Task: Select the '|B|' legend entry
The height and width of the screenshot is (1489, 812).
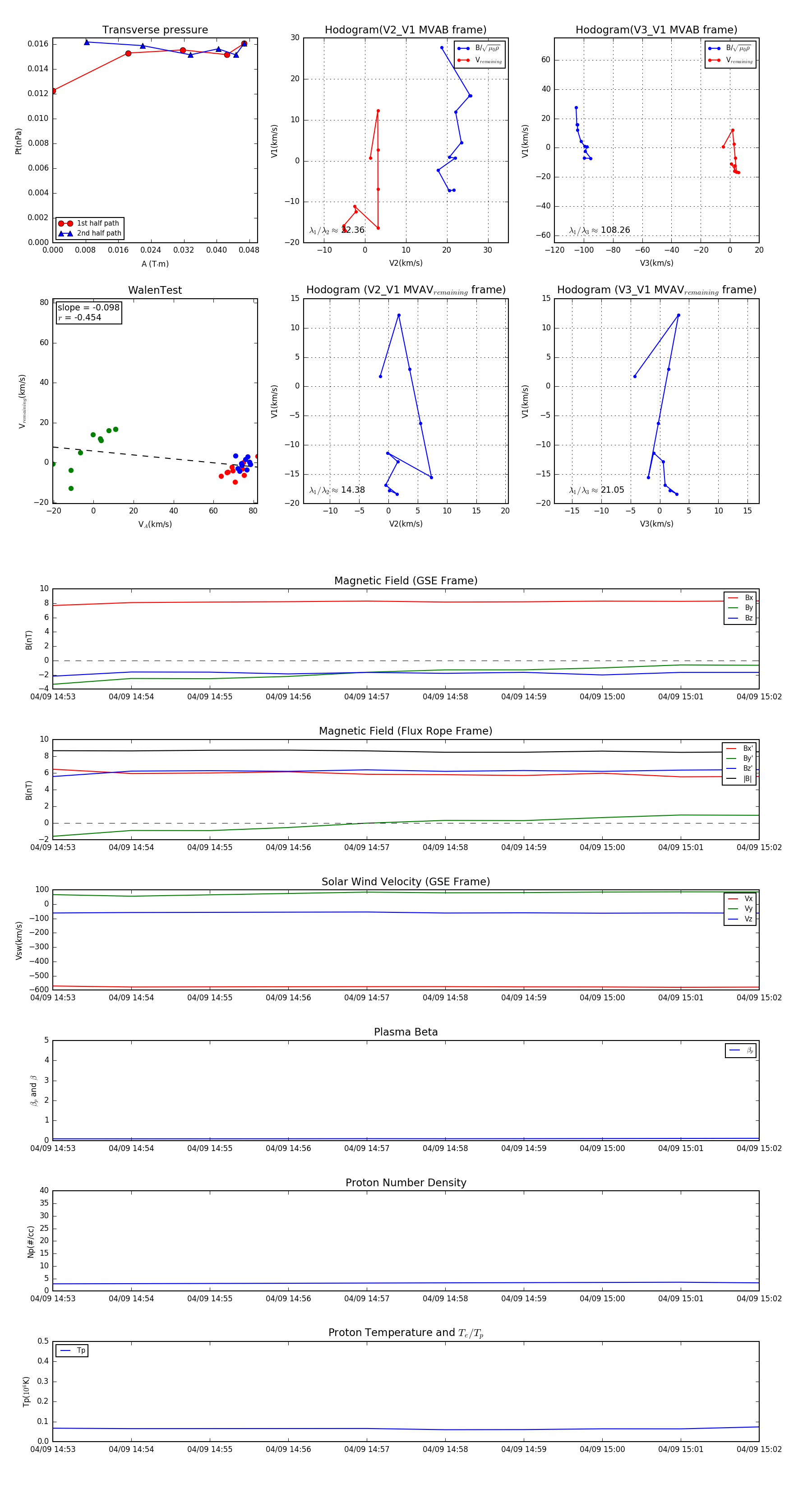Action: point(739,779)
